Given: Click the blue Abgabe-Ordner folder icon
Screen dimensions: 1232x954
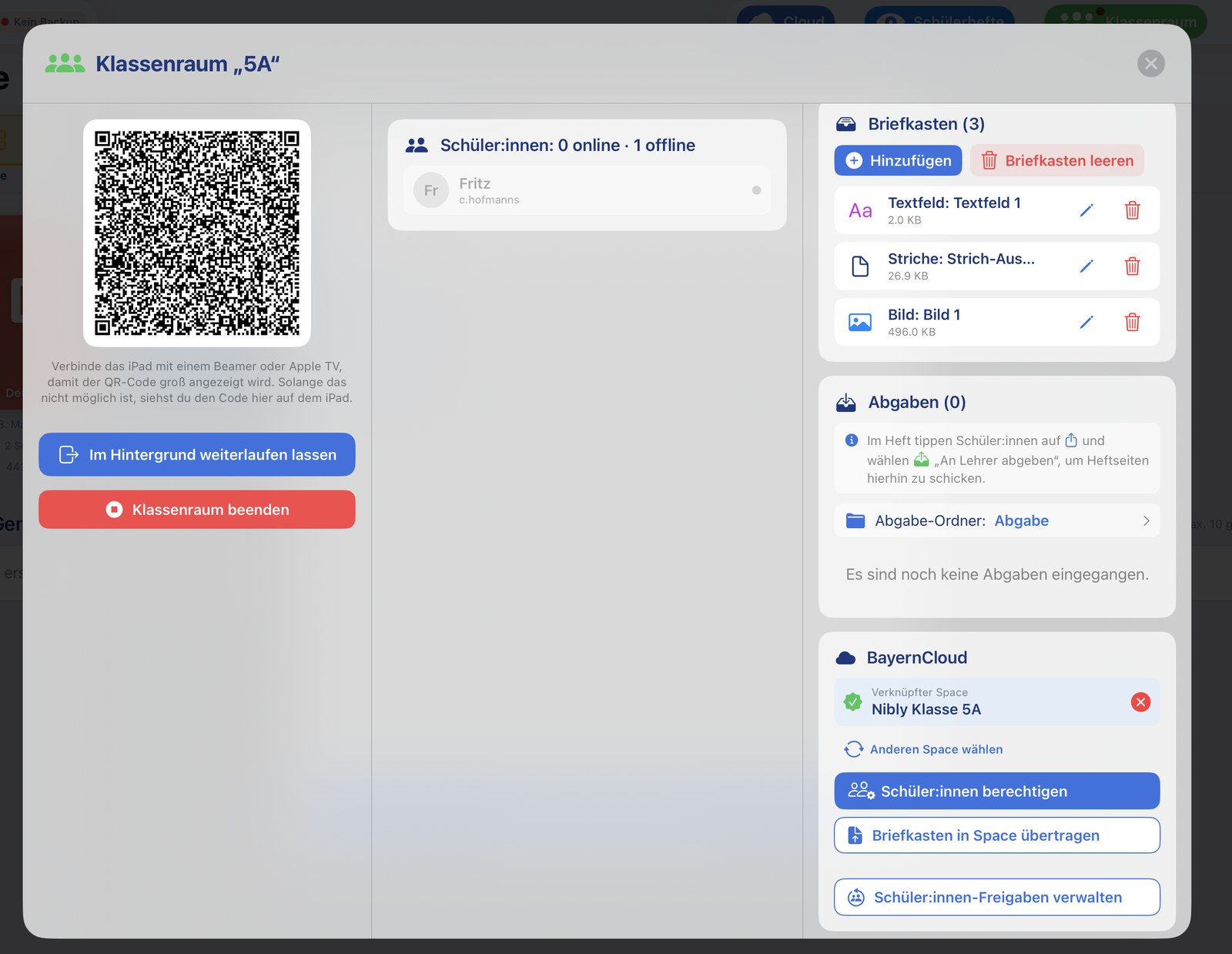Looking at the screenshot, I should (855, 521).
